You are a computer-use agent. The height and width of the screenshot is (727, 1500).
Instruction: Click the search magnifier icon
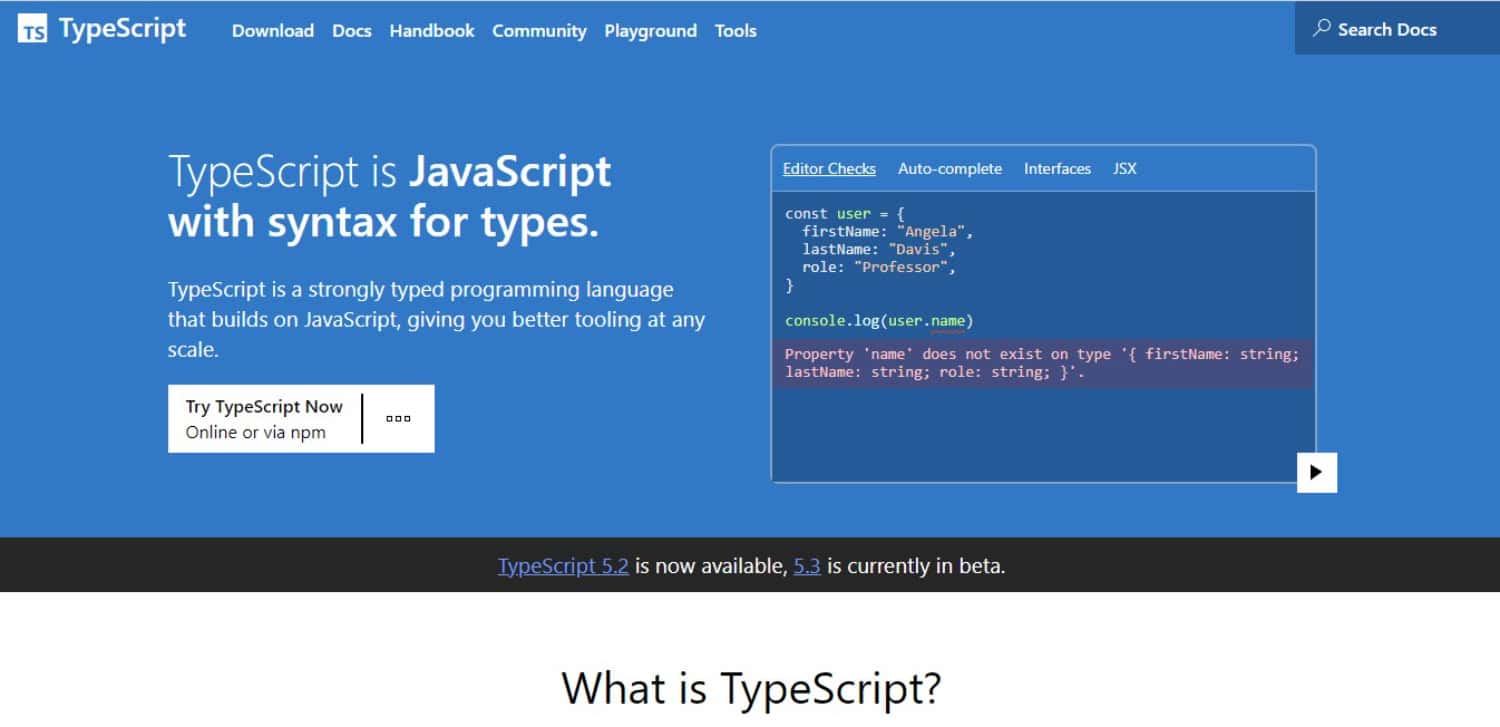(1322, 29)
